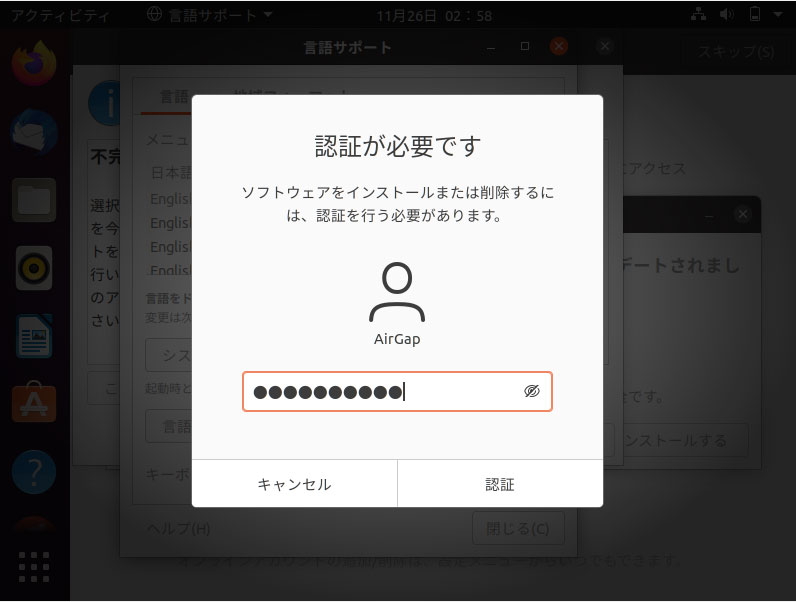
Task: Open Thunderbird mail from the dock
Action: coord(34,132)
